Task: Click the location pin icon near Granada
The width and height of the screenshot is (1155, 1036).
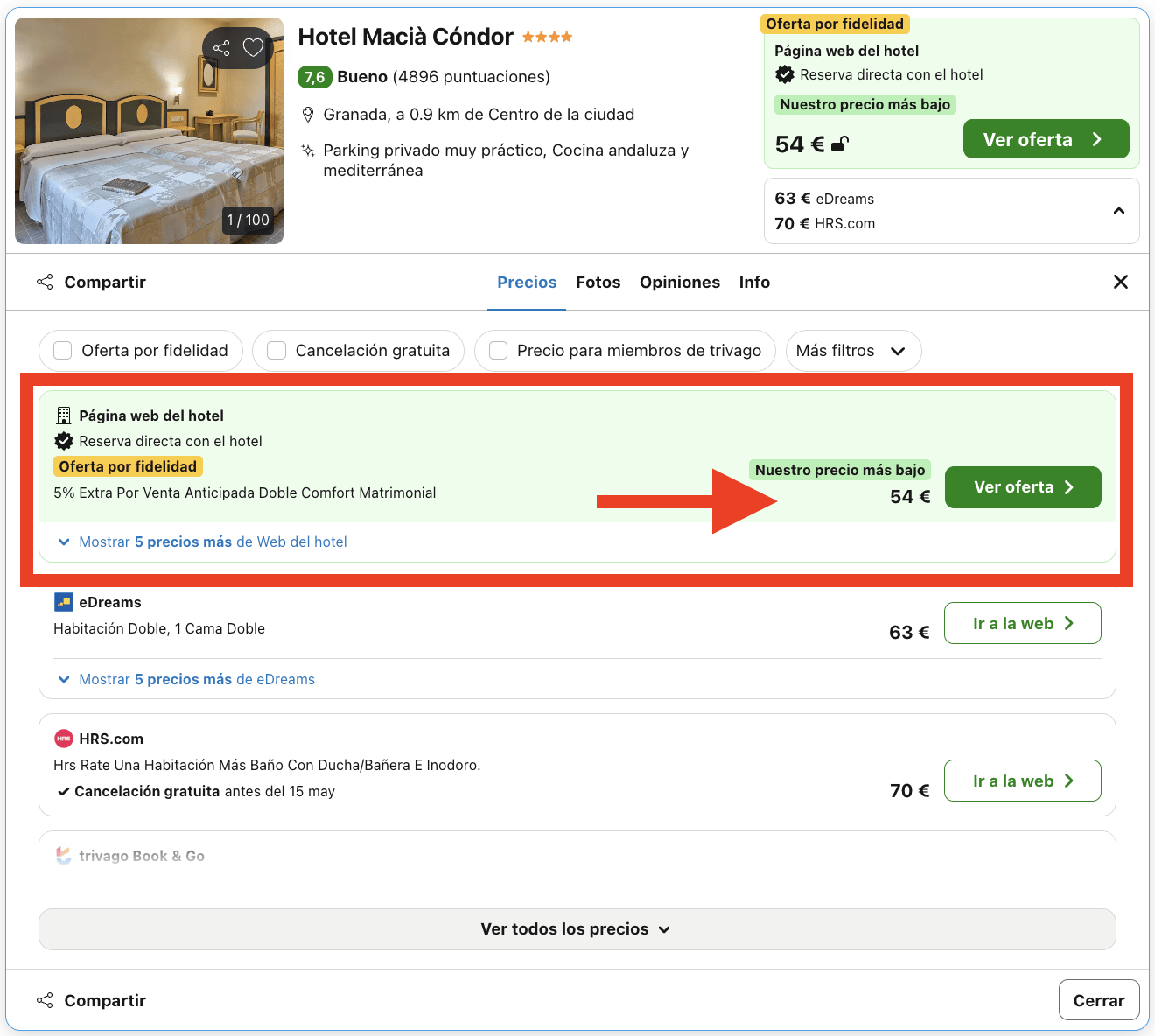Action: coord(308,115)
